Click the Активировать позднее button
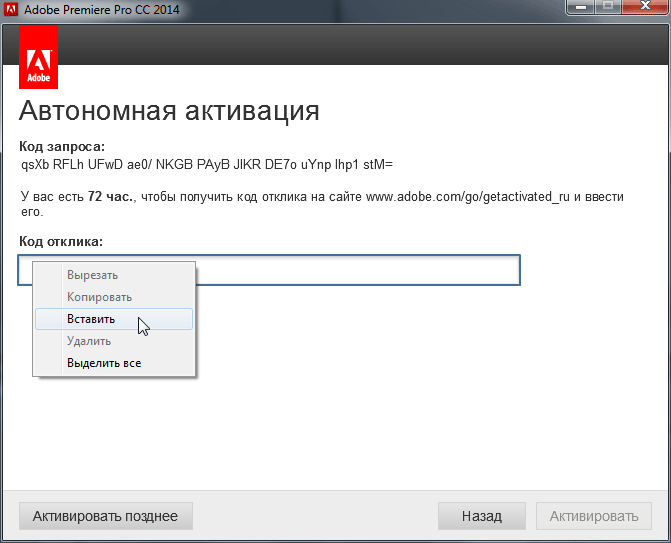 click(106, 516)
